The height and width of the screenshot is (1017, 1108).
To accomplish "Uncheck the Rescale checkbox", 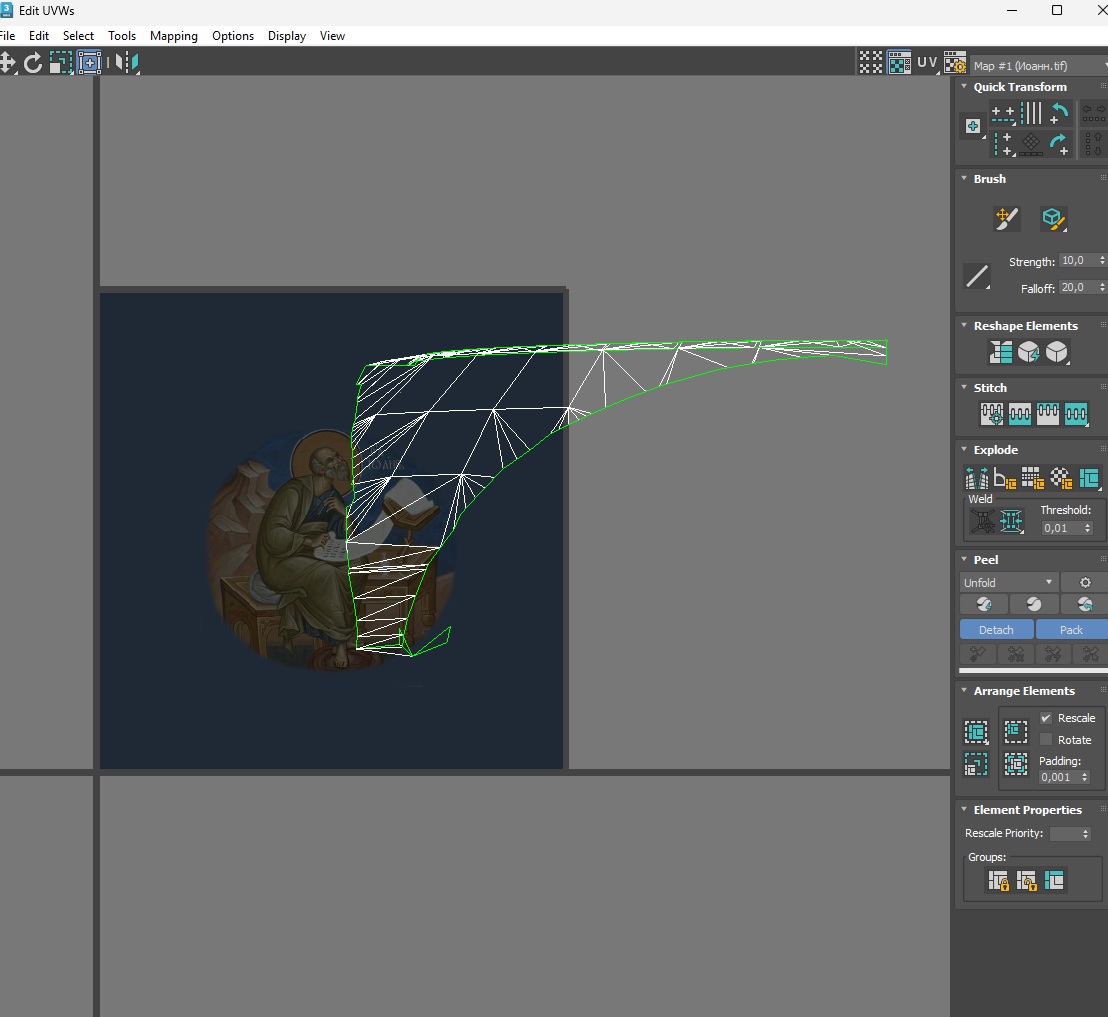I will tap(1046, 718).
